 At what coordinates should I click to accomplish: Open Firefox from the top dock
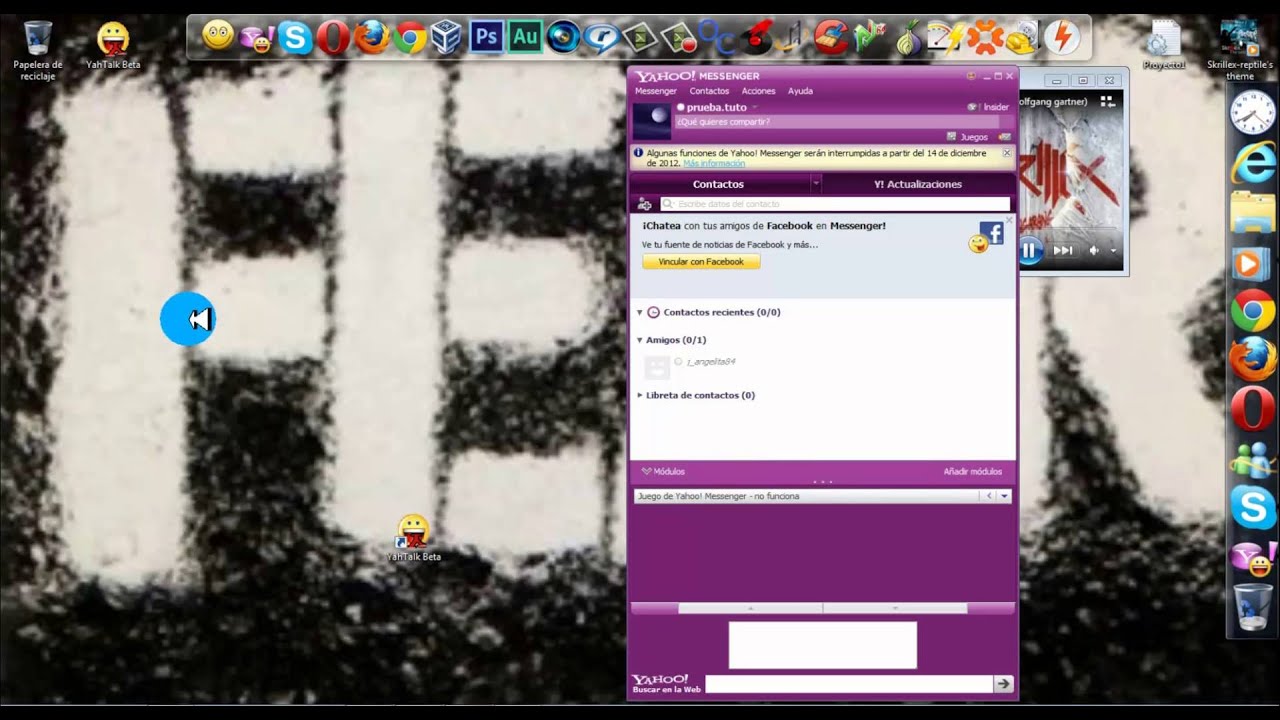(371, 38)
